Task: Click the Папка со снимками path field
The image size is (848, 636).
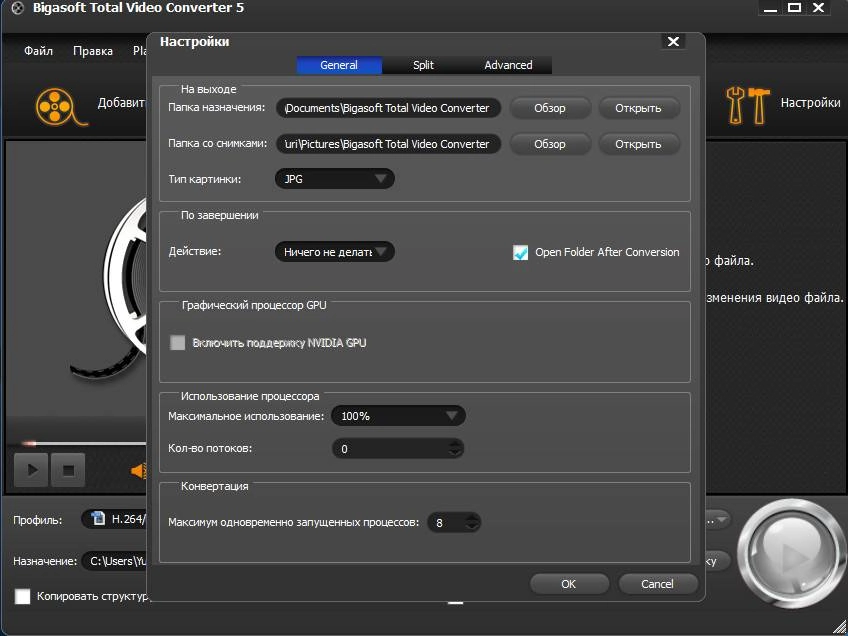Action: [x=388, y=144]
